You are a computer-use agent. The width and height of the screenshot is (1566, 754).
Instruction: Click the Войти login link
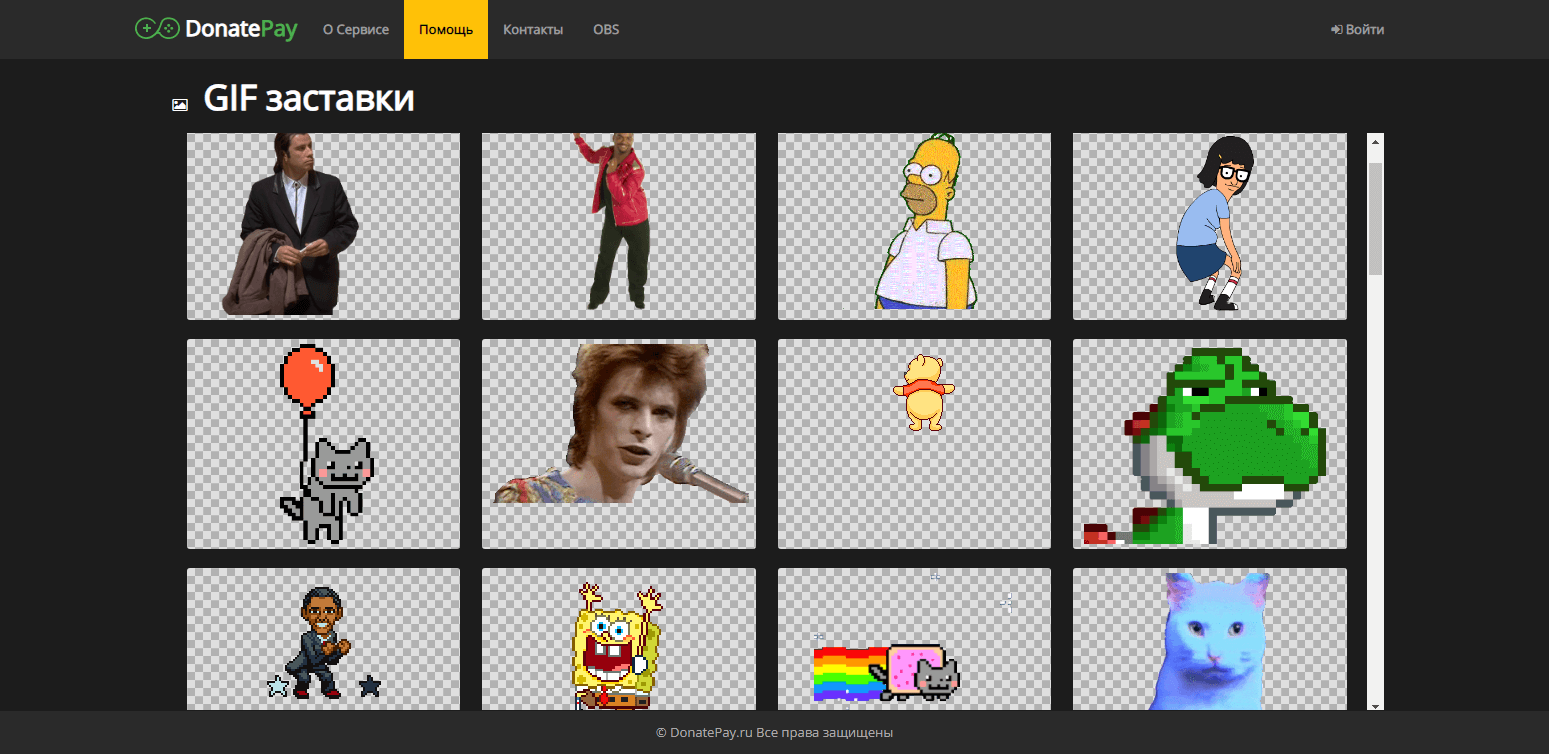click(1357, 30)
